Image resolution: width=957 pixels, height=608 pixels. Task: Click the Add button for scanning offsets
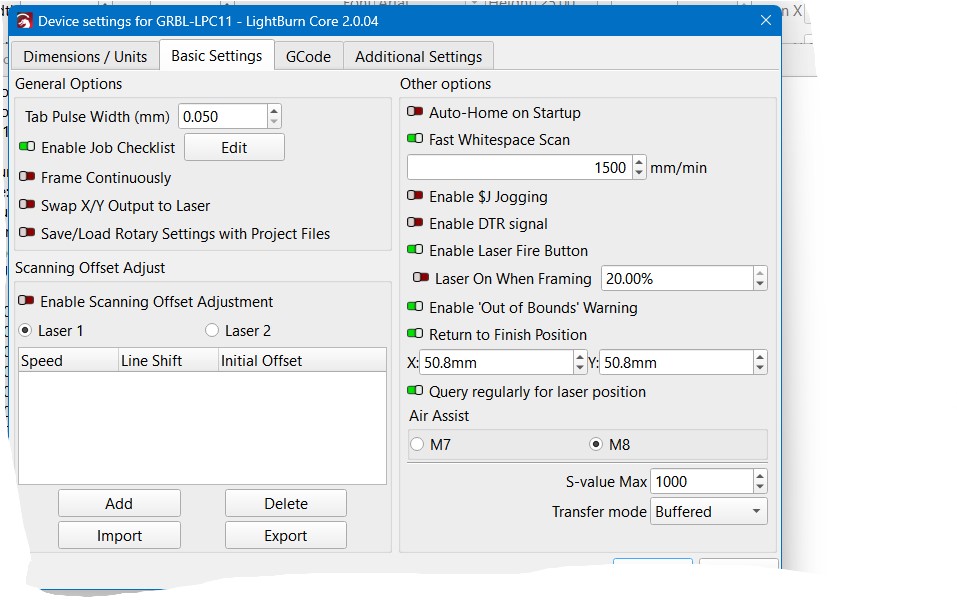tap(119, 503)
